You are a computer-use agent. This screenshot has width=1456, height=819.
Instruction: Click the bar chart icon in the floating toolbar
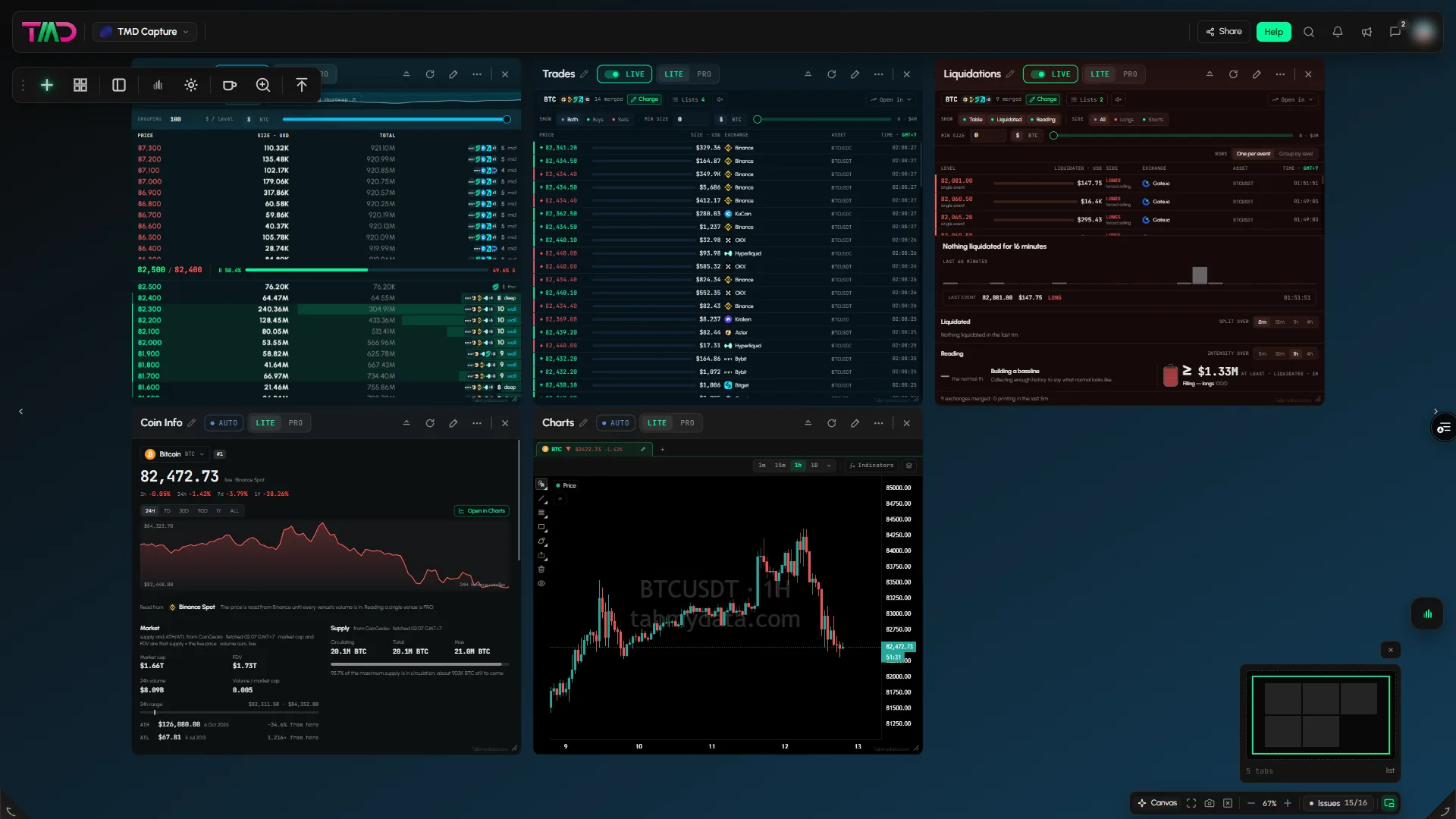[x=158, y=85]
